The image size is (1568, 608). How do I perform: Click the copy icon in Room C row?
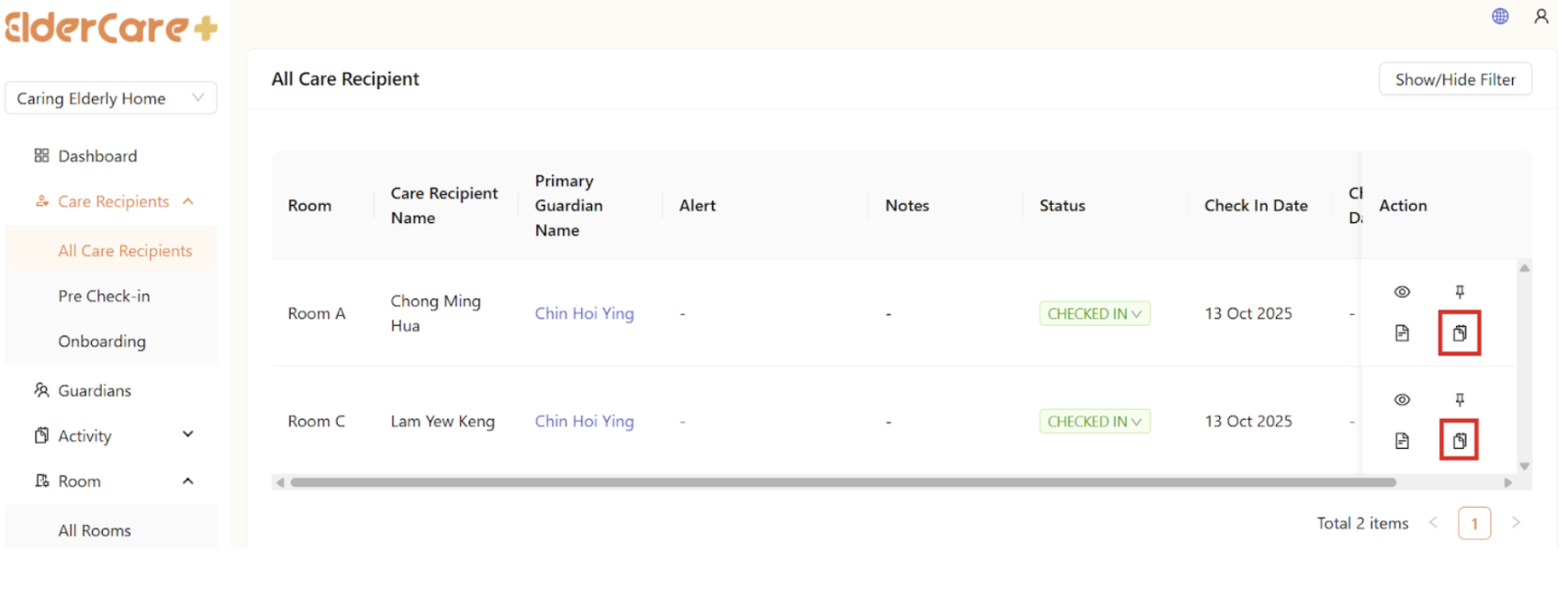pos(1460,441)
